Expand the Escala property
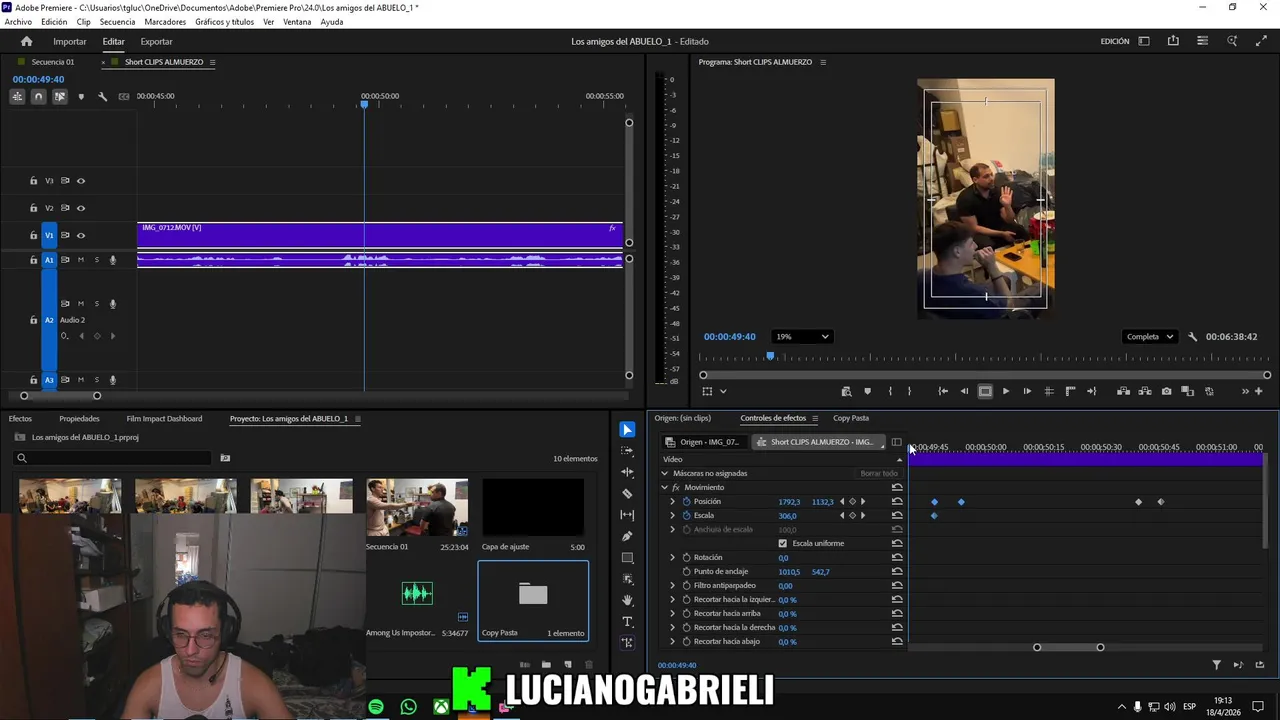Image resolution: width=1280 pixels, height=720 pixels. 673,516
